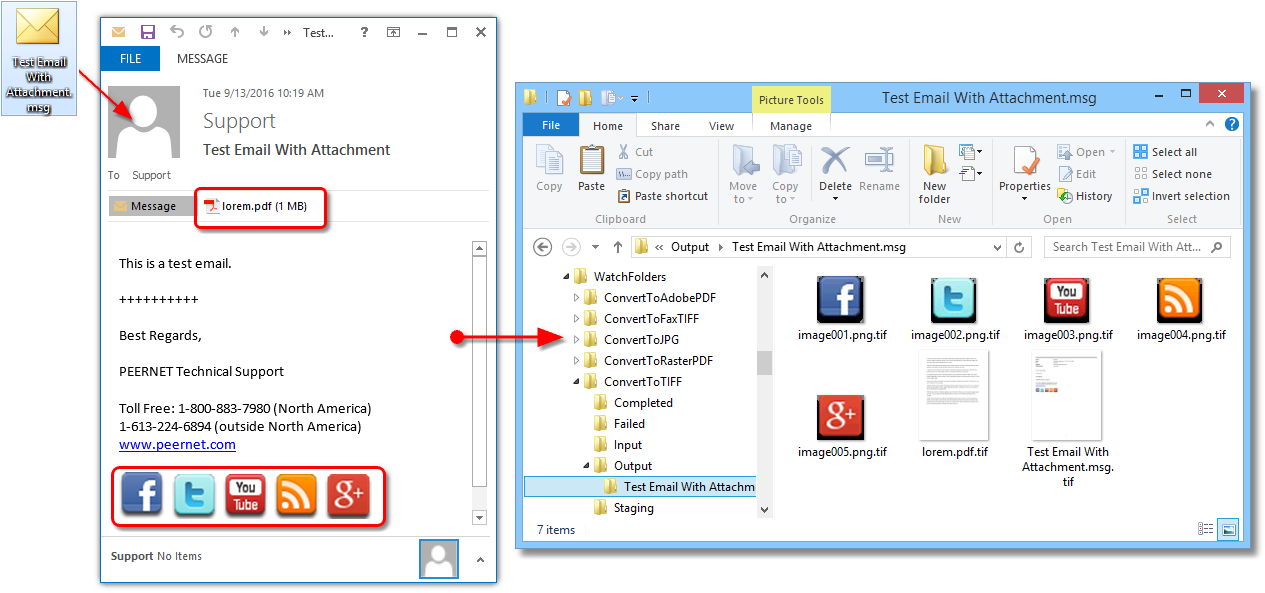Viewport: 1265px width, 593px height.
Task: Create a New folder from the ribbon
Action: pyautogui.click(x=935, y=170)
